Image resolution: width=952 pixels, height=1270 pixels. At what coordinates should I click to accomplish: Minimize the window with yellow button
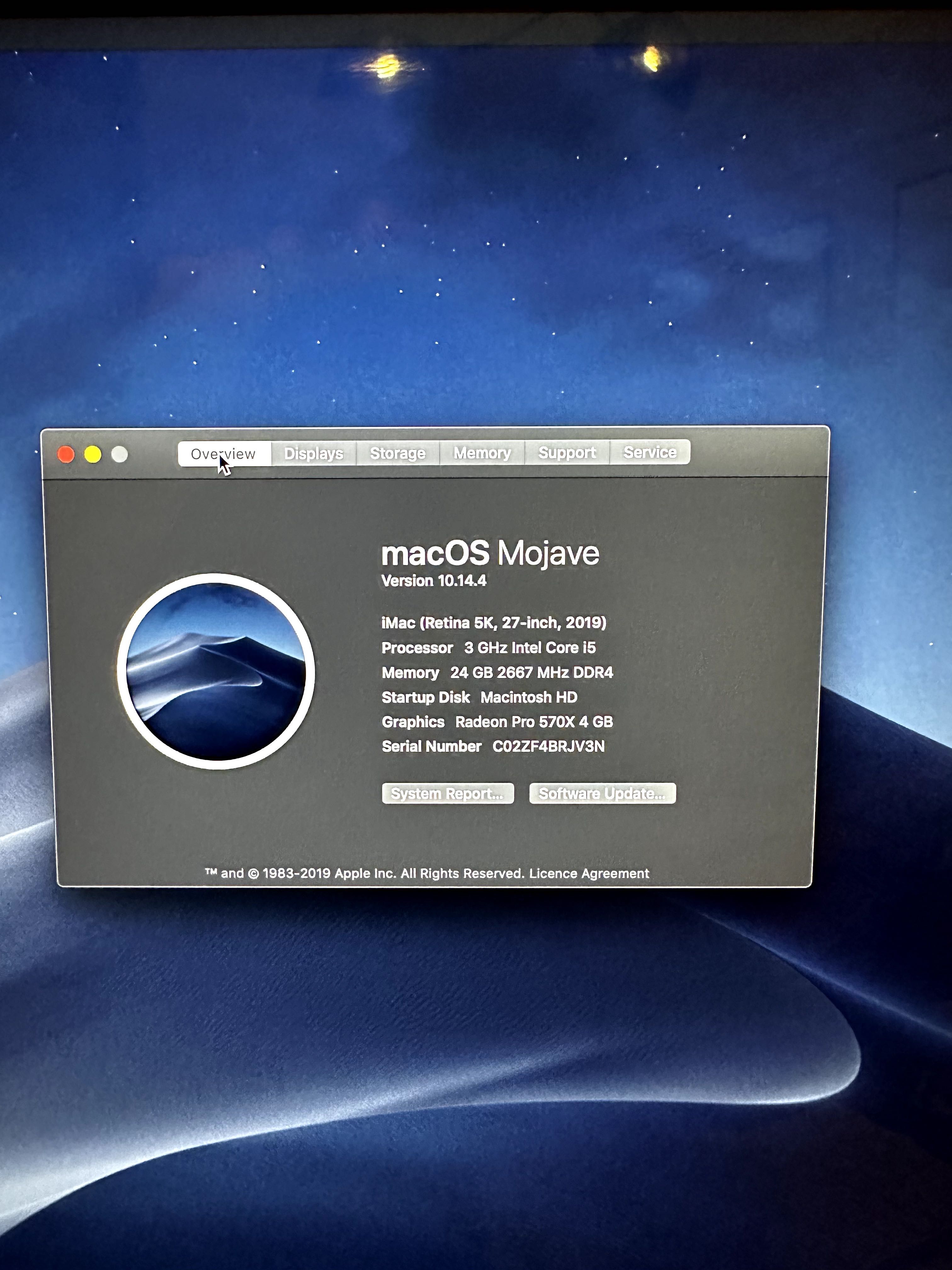pos(93,455)
